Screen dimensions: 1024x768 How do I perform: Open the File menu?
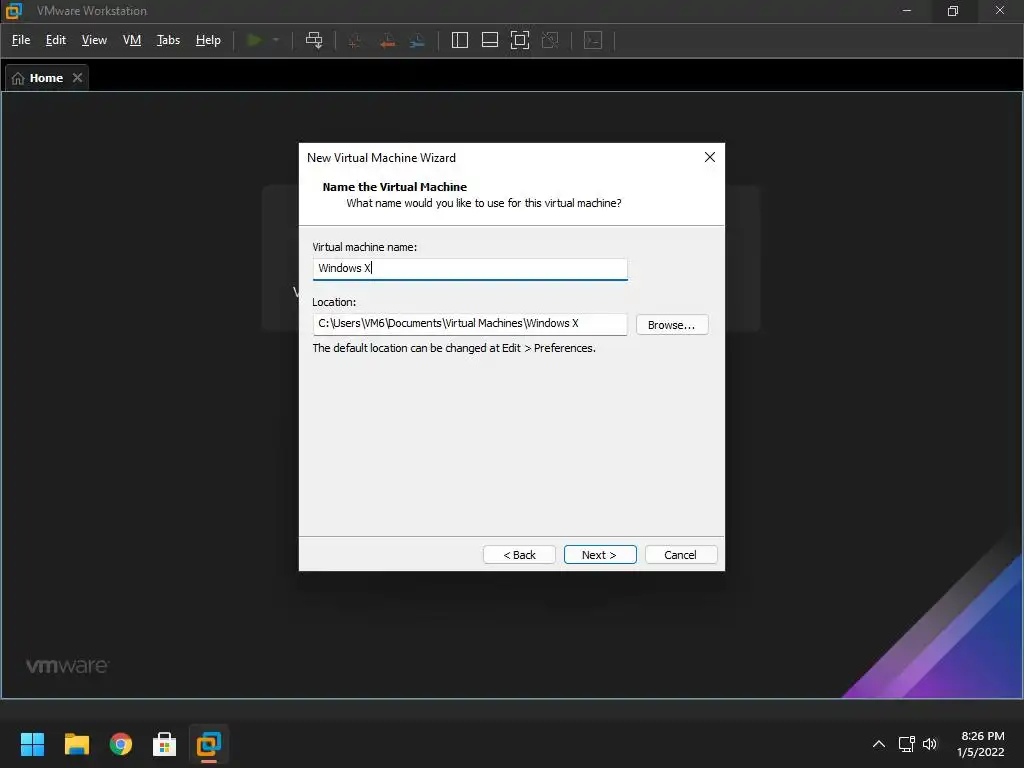pyautogui.click(x=21, y=40)
